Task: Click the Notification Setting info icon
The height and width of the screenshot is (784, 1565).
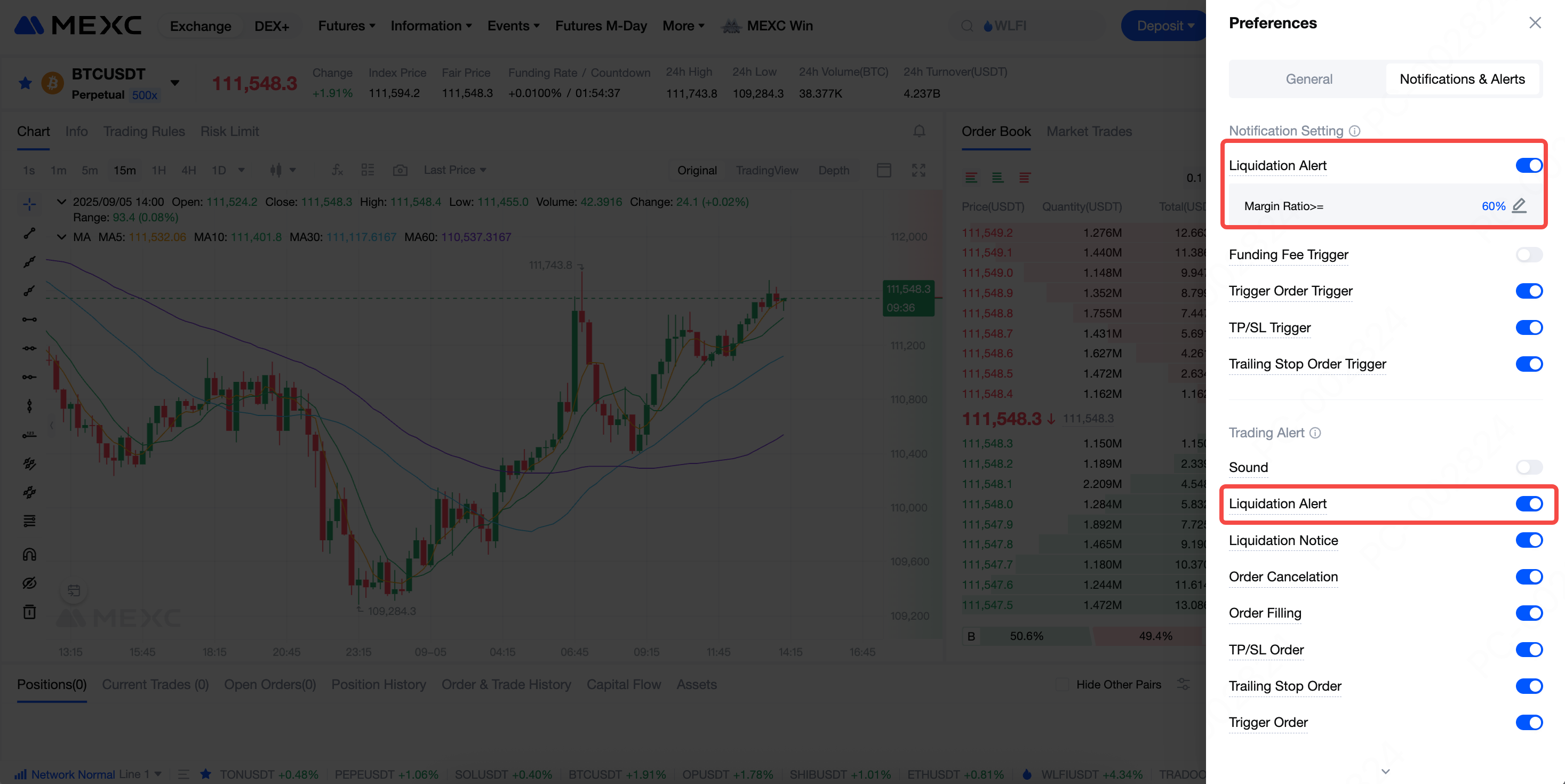Action: 1354,131
